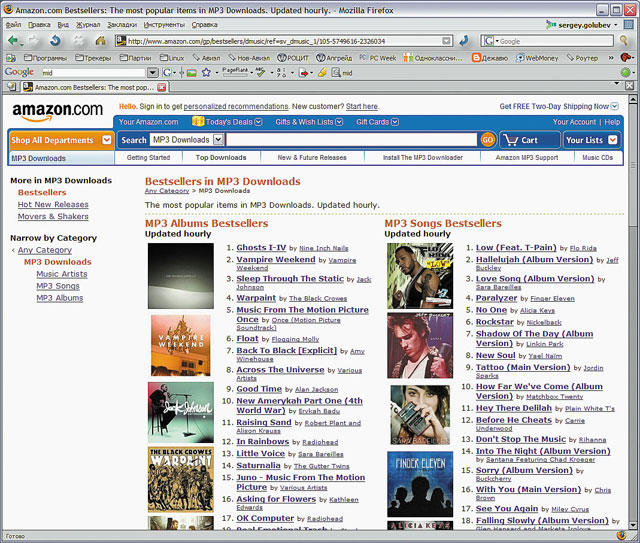The image size is (640, 543).
Task: Open the Ghosts I-IV album link
Action: (x=261, y=247)
